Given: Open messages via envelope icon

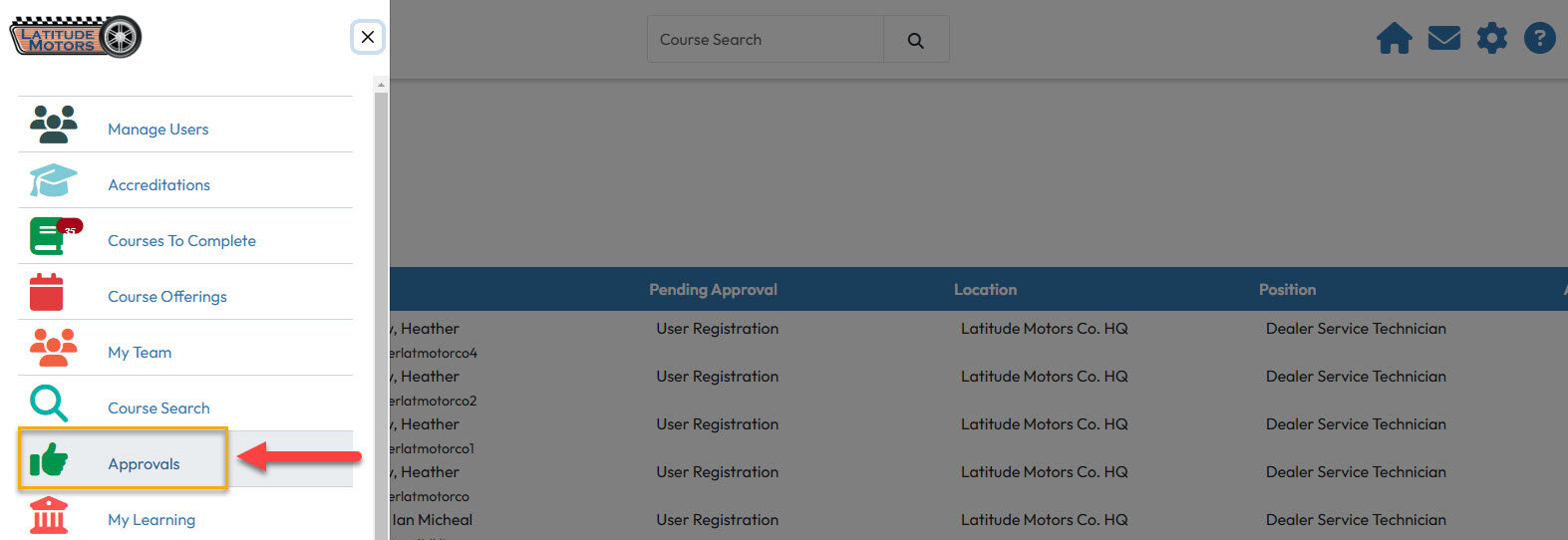Looking at the screenshot, I should coord(1443,39).
